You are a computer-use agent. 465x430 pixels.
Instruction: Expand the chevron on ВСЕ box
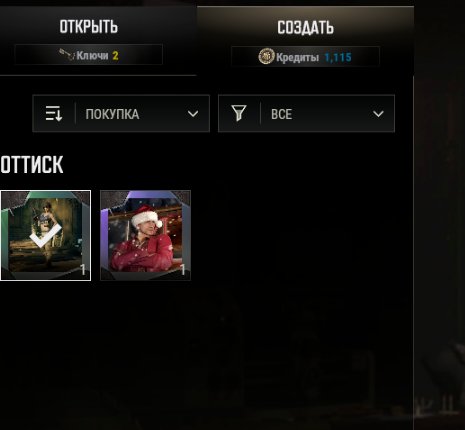378,114
